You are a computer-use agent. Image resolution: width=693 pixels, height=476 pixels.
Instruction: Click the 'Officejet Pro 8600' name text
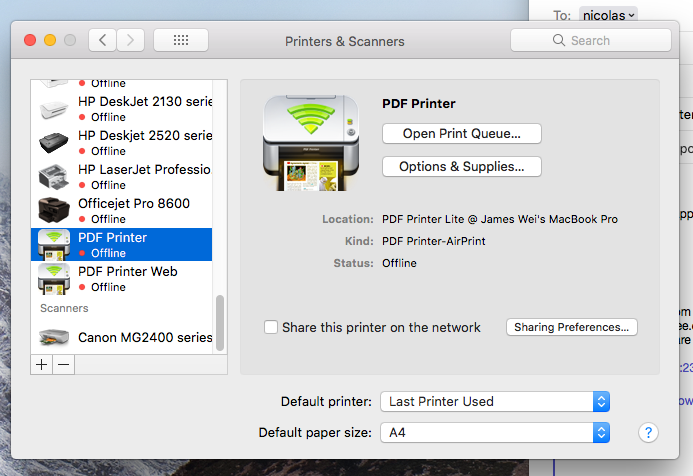134,203
